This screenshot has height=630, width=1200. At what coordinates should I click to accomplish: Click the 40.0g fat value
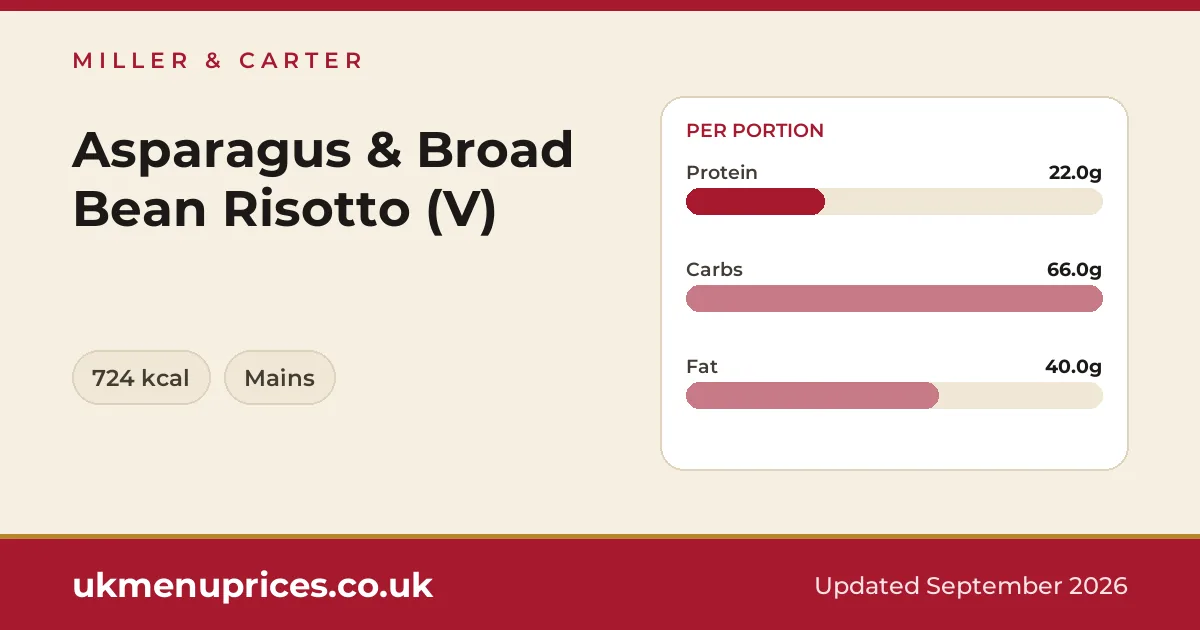[1074, 367]
